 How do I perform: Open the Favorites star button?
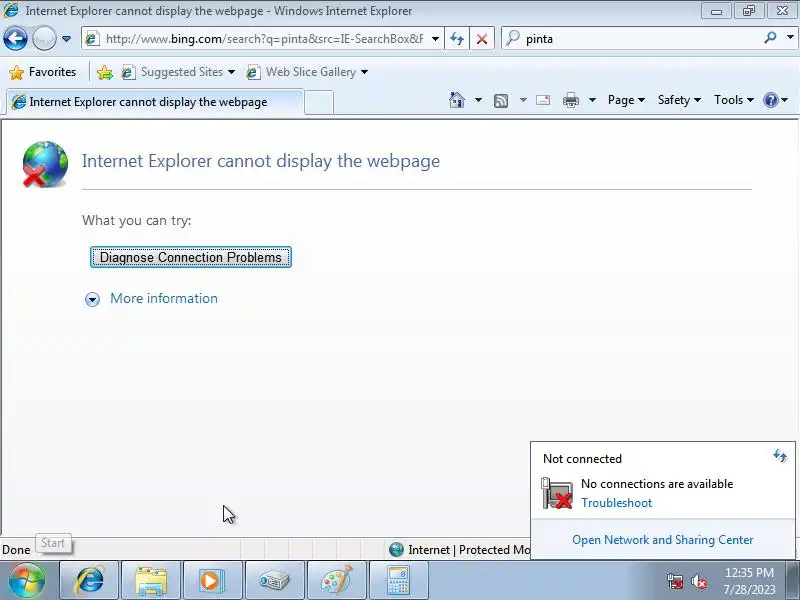pyautogui.click(x=43, y=72)
